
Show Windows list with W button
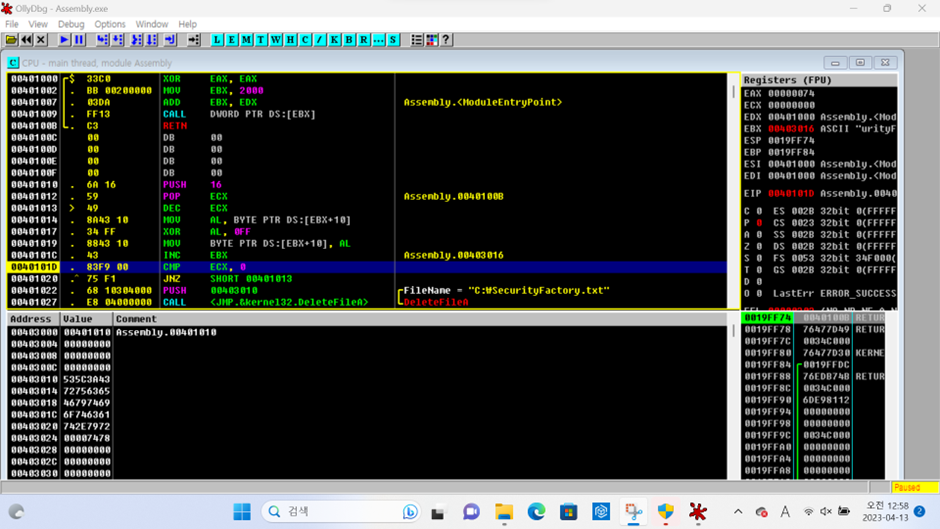tap(276, 40)
